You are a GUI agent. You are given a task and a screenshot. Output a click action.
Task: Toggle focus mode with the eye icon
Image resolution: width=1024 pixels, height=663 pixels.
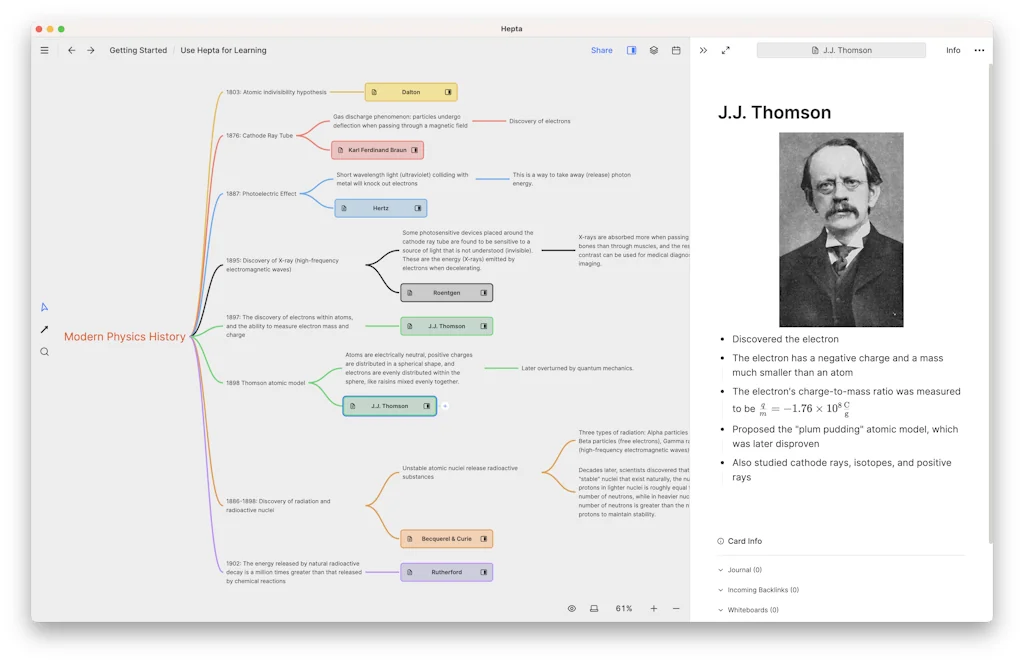click(571, 608)
